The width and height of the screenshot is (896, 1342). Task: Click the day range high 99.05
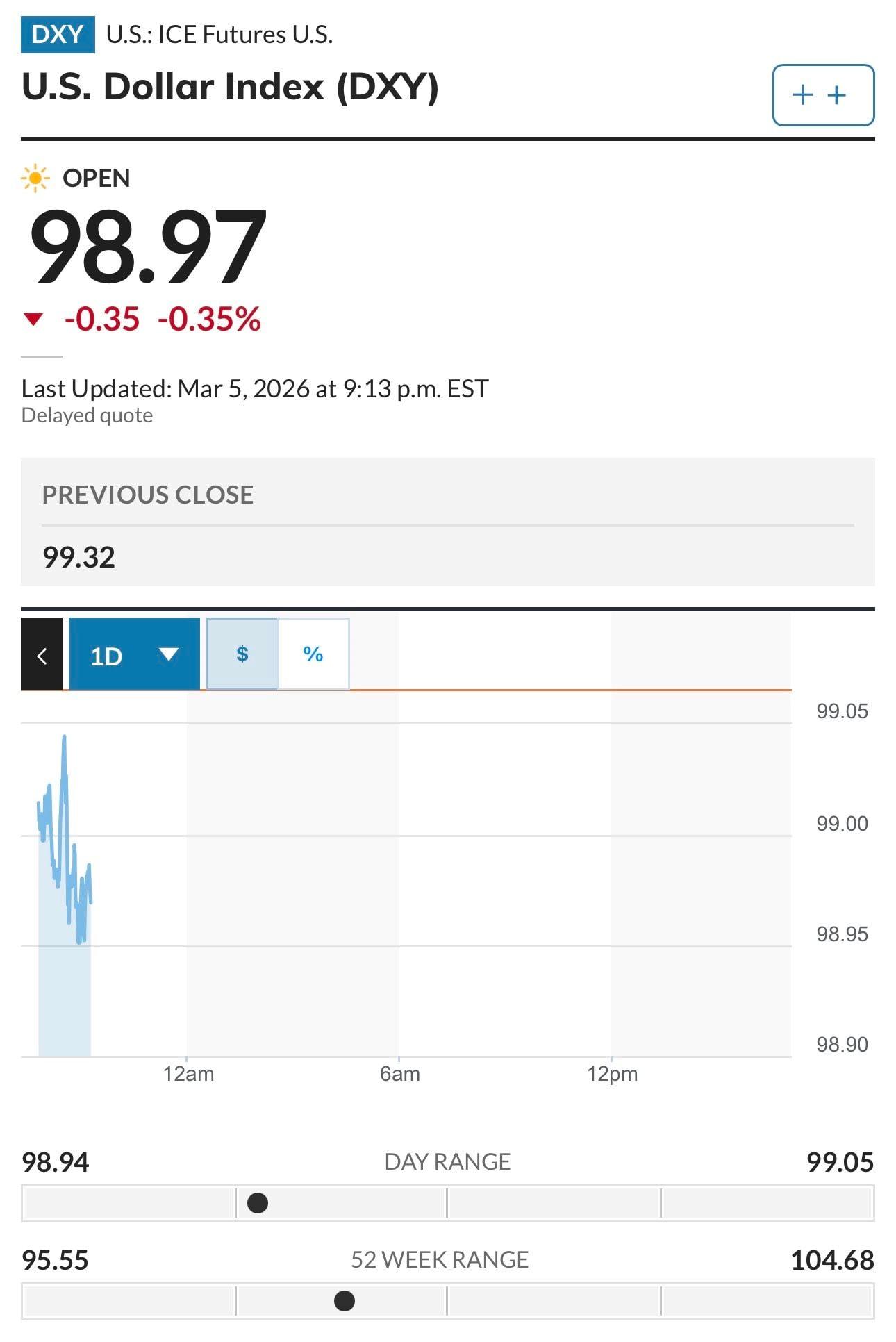(840, 1162)
